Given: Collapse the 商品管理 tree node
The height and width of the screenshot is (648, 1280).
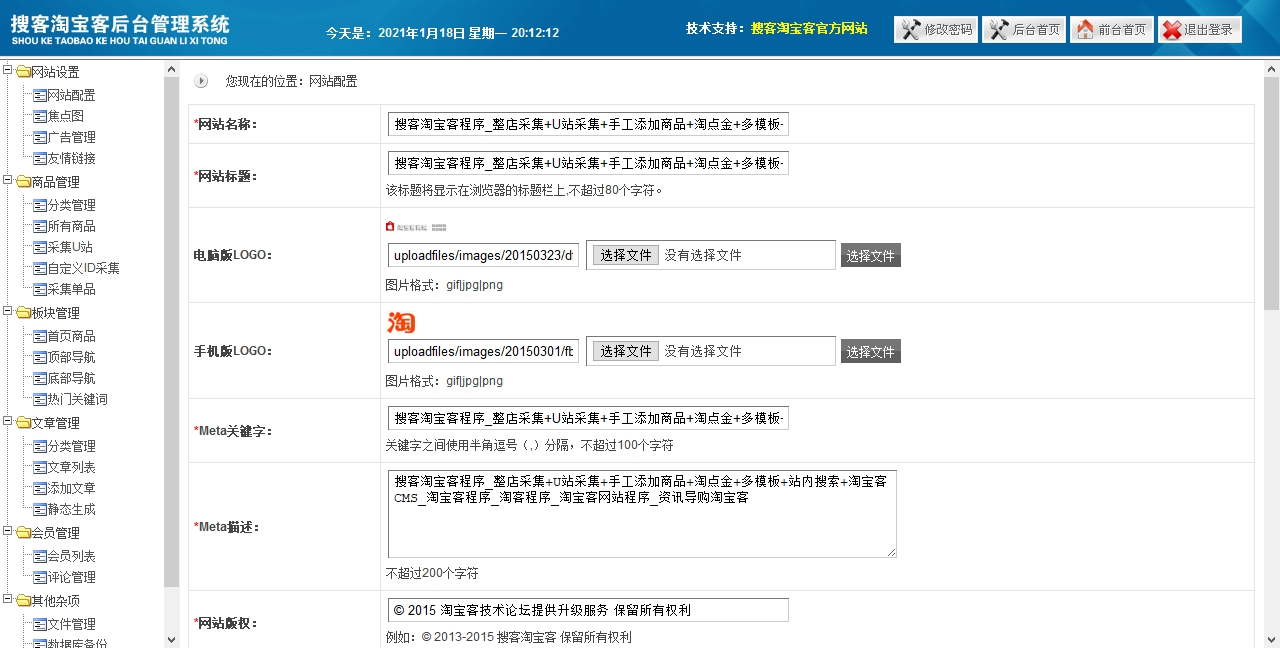Looking at the screenshot, I should (8, 180).
